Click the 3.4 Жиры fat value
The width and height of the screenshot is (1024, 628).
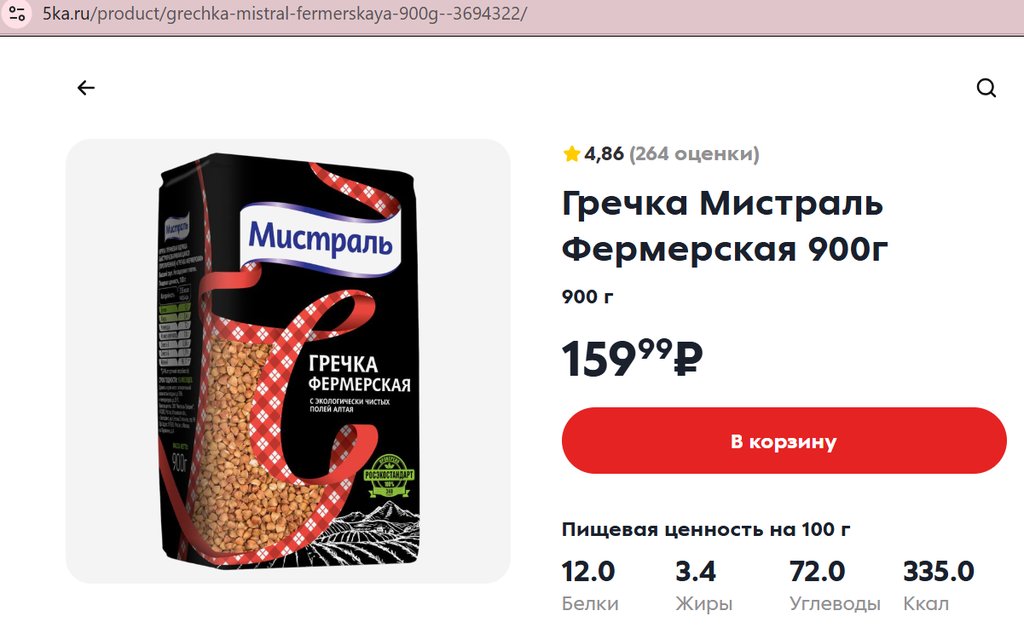coord(696,572)
